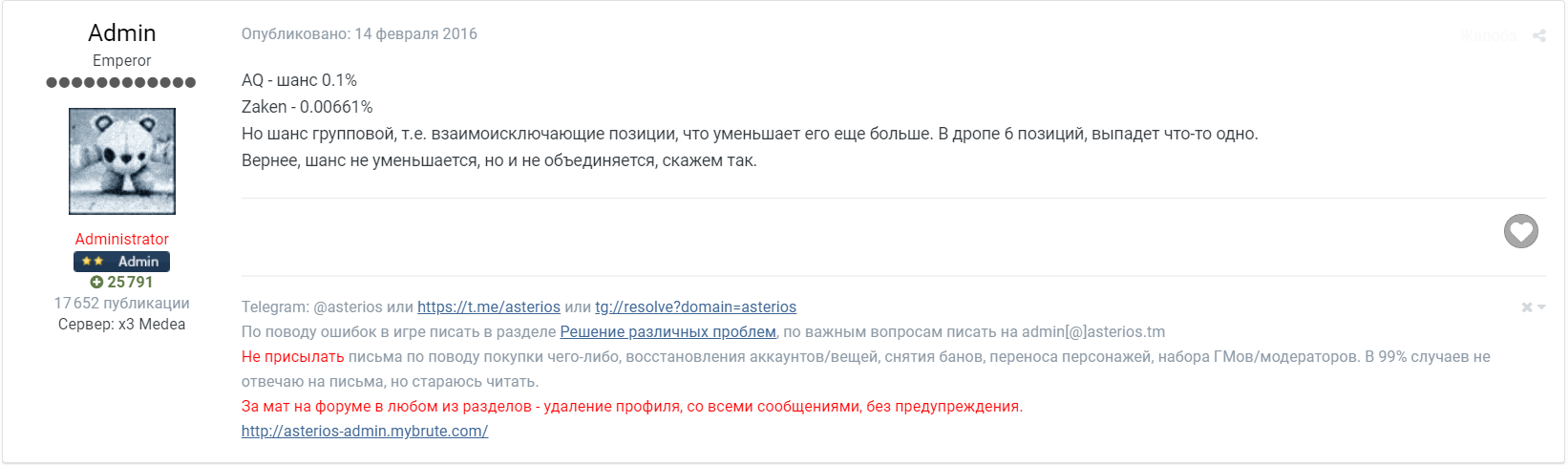1568x465 pixels.
Task: Open the asterios-admin.mybrute.com link
Action: tap(365, 432)
